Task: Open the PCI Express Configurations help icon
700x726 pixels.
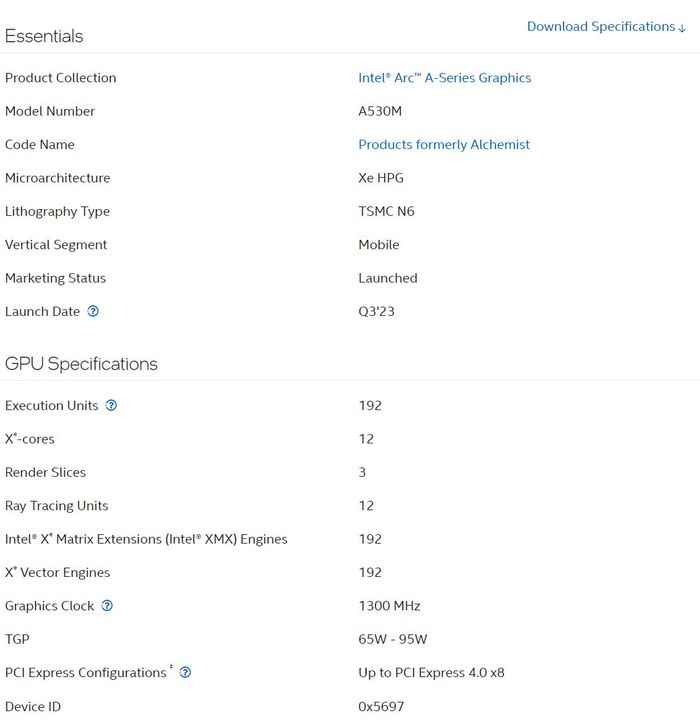Action: tap(185, 673)
